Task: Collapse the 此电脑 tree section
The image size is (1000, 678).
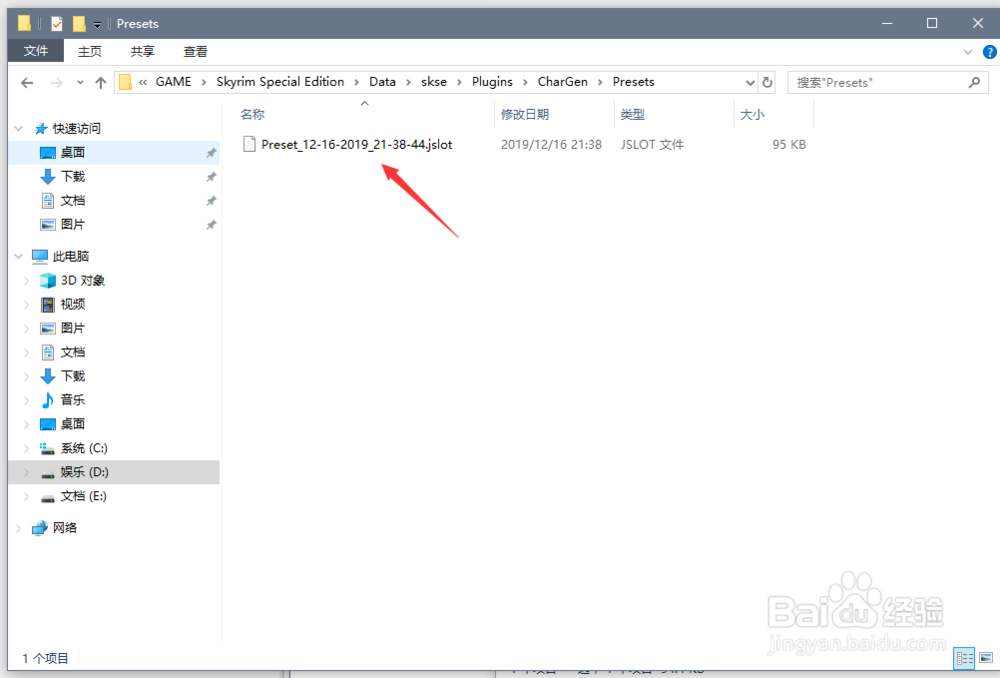Action: 18,256
